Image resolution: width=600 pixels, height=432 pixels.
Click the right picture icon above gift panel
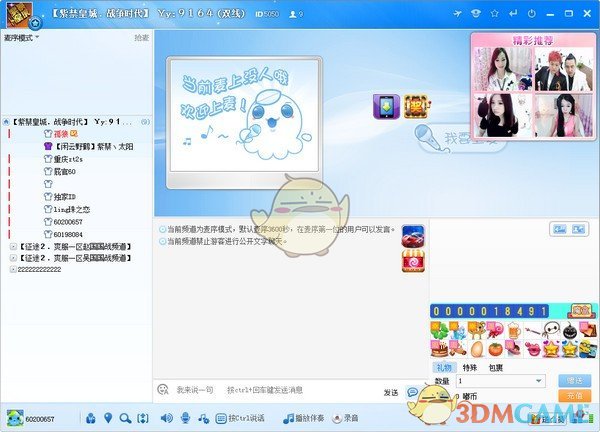pyautogui.click(x=578, y=230)
